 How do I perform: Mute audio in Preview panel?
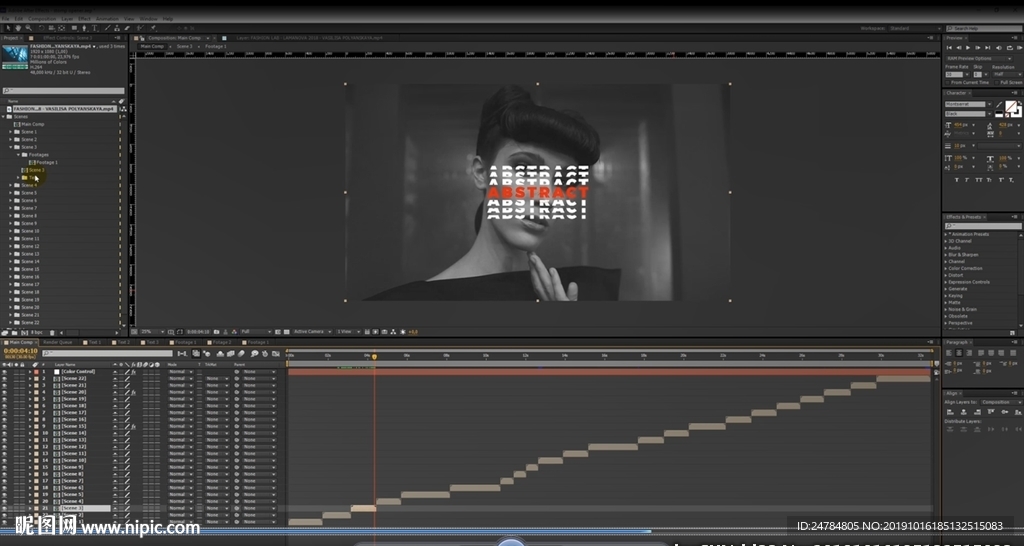[x=999, y=48]
